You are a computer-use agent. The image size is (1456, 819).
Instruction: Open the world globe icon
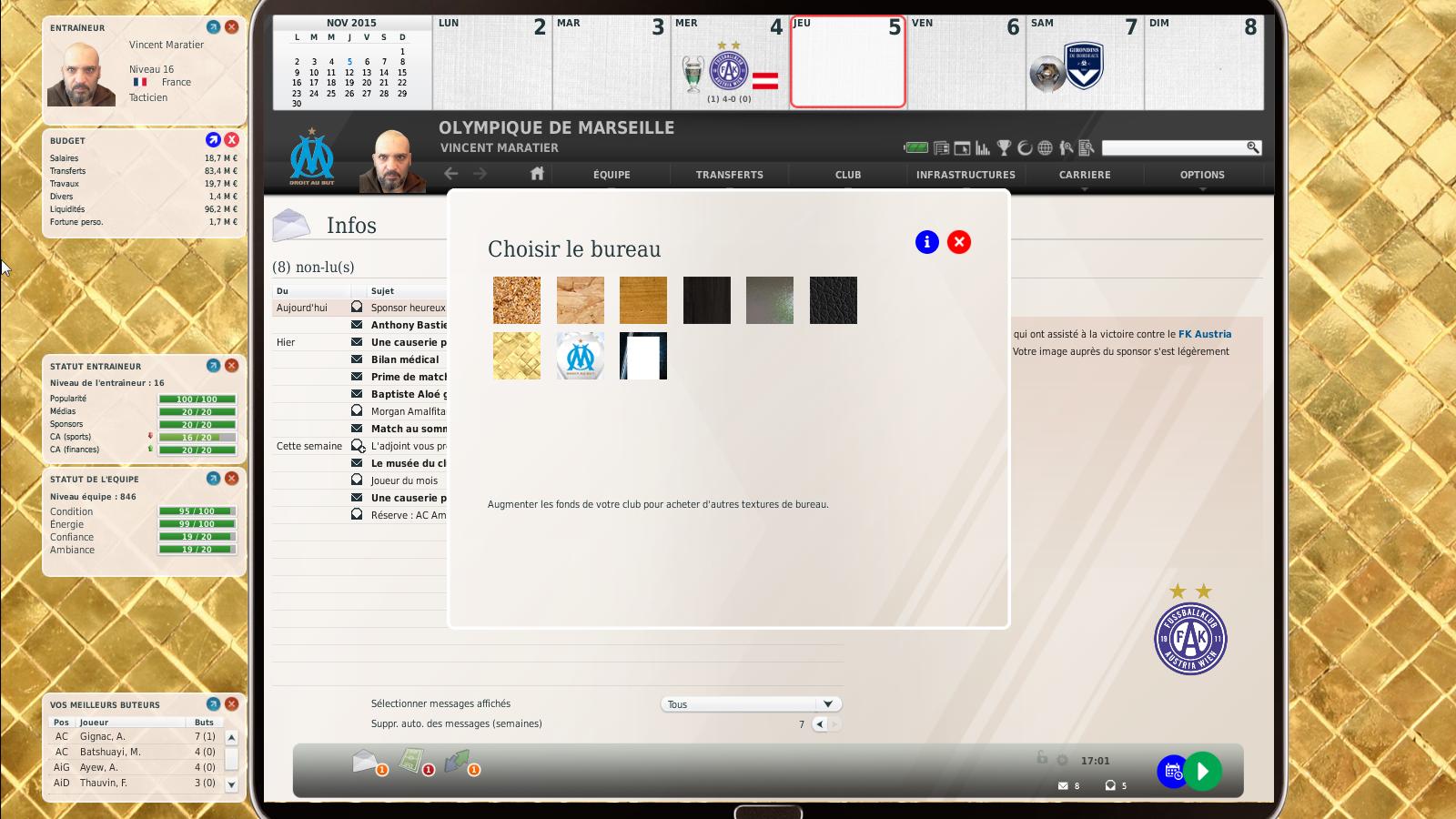(x=1045, y=147)
